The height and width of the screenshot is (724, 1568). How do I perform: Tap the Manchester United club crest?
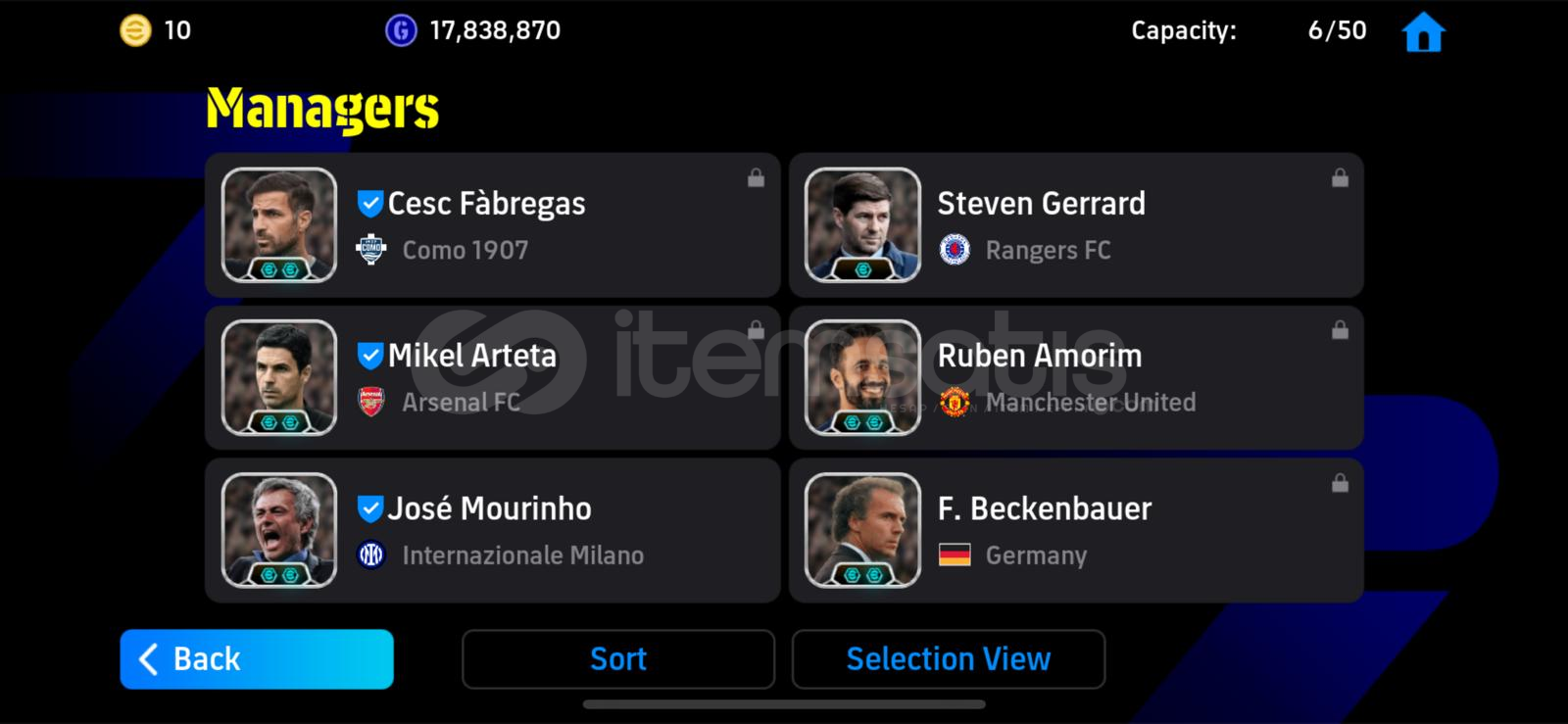click(x=955, y=402)
